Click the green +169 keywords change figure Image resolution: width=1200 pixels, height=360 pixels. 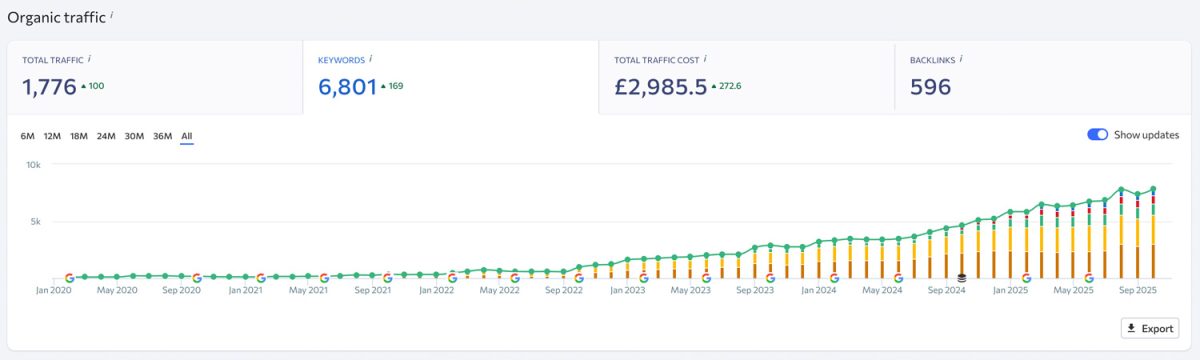[x=391, y=86]
